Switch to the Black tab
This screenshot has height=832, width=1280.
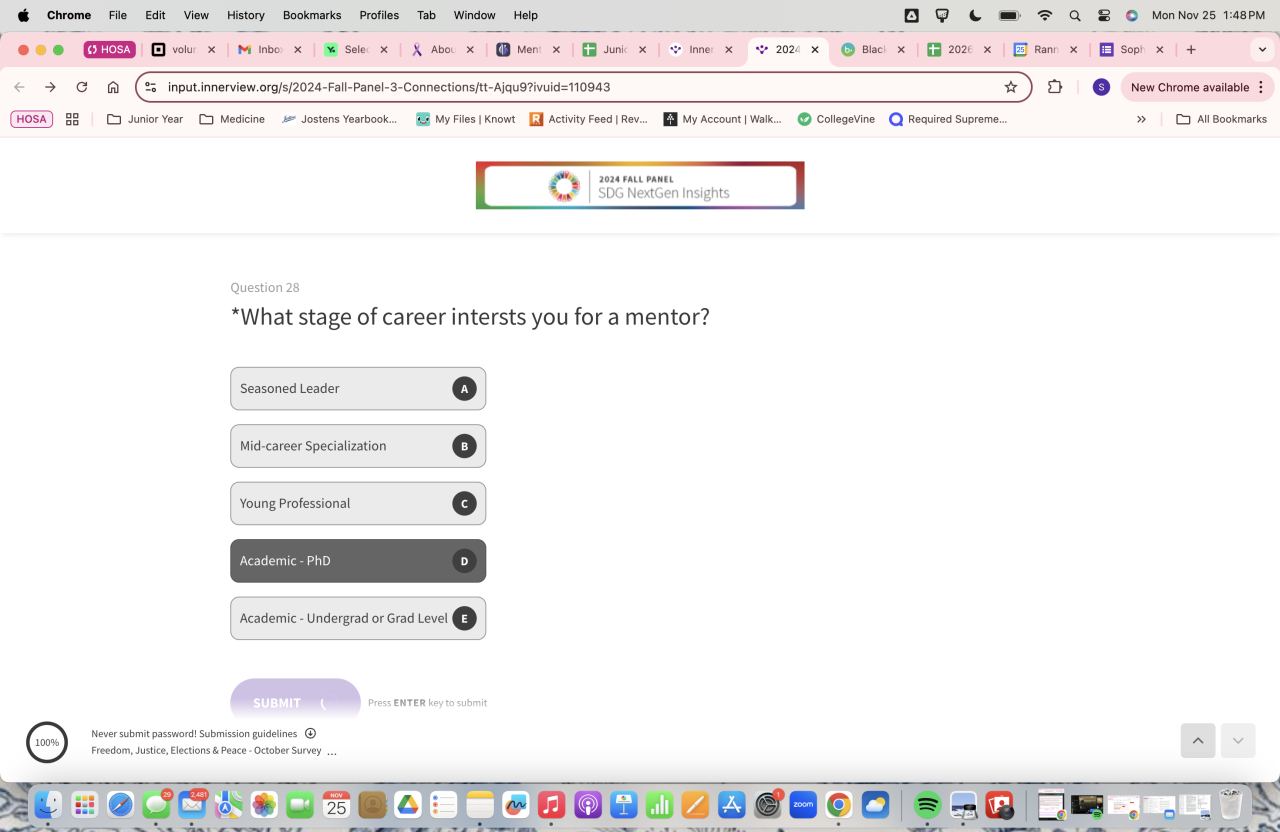tap(875, 49)
